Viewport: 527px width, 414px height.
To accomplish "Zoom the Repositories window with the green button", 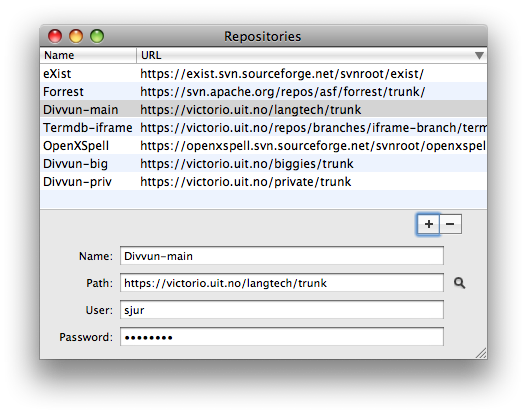I will 97,36.
